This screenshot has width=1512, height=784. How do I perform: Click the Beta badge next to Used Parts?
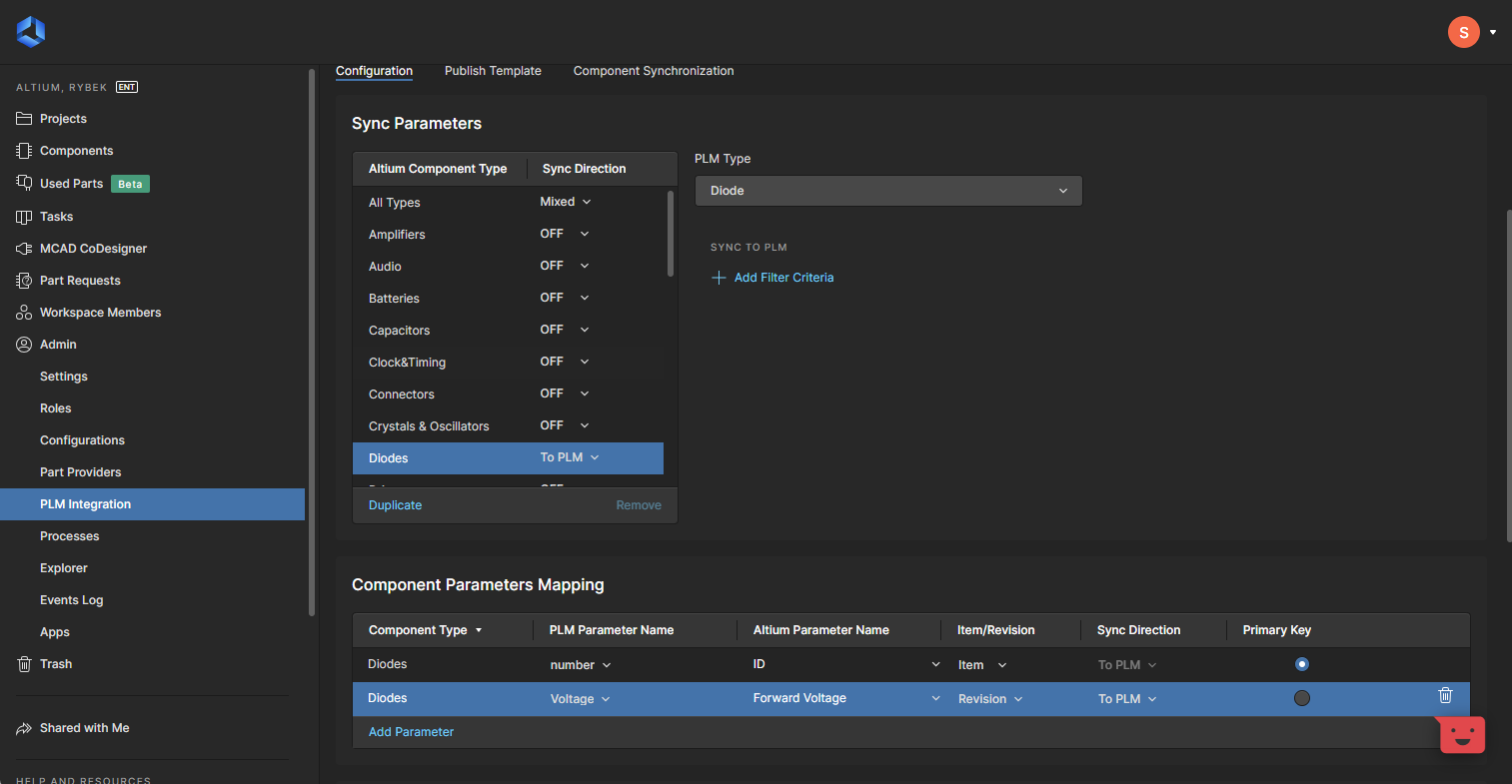[130, 184]
